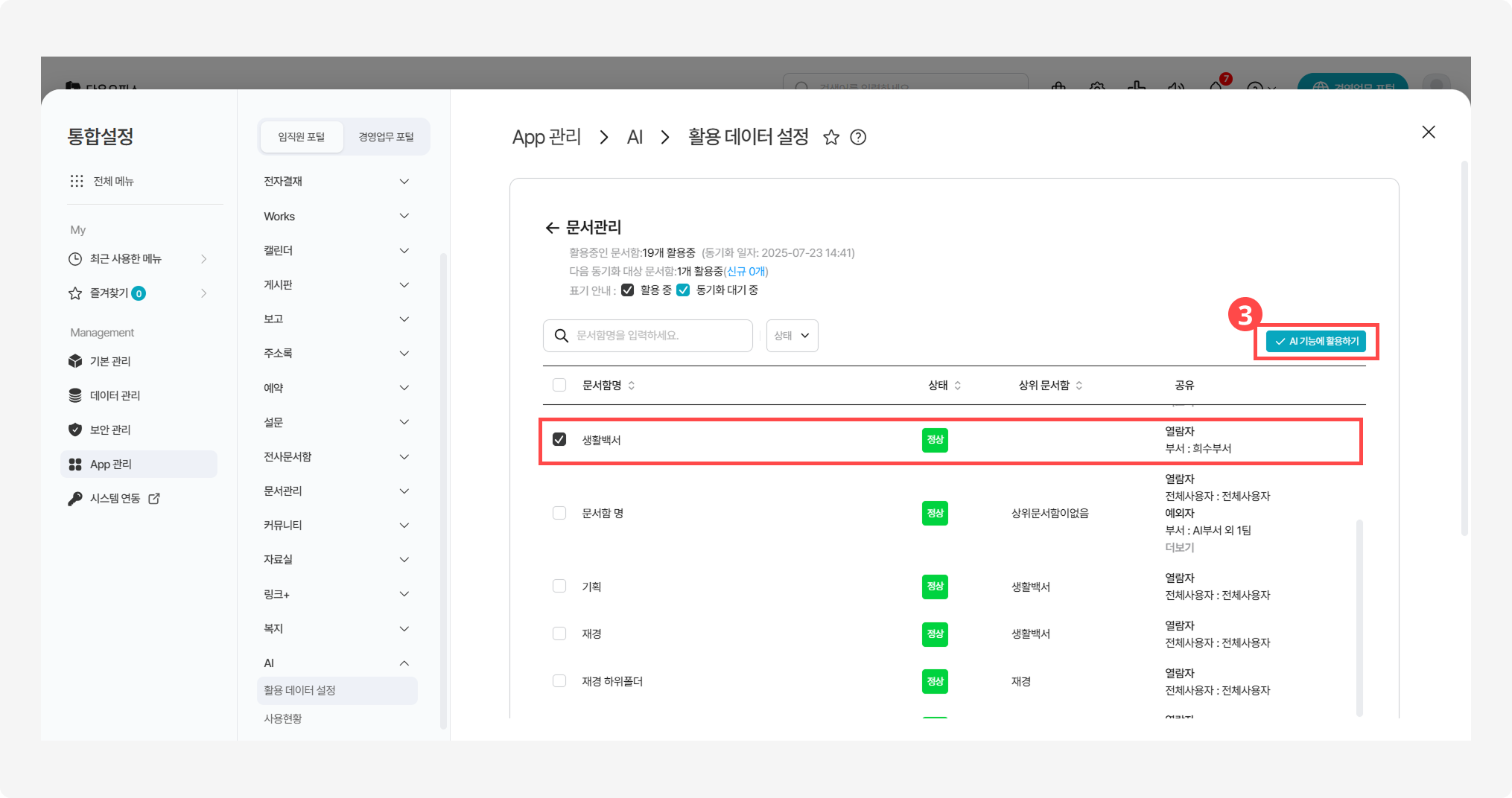This screenshot has width=1512, height=798.
Task: Open the 상태 filter dropdown
Action: [792, 336]
